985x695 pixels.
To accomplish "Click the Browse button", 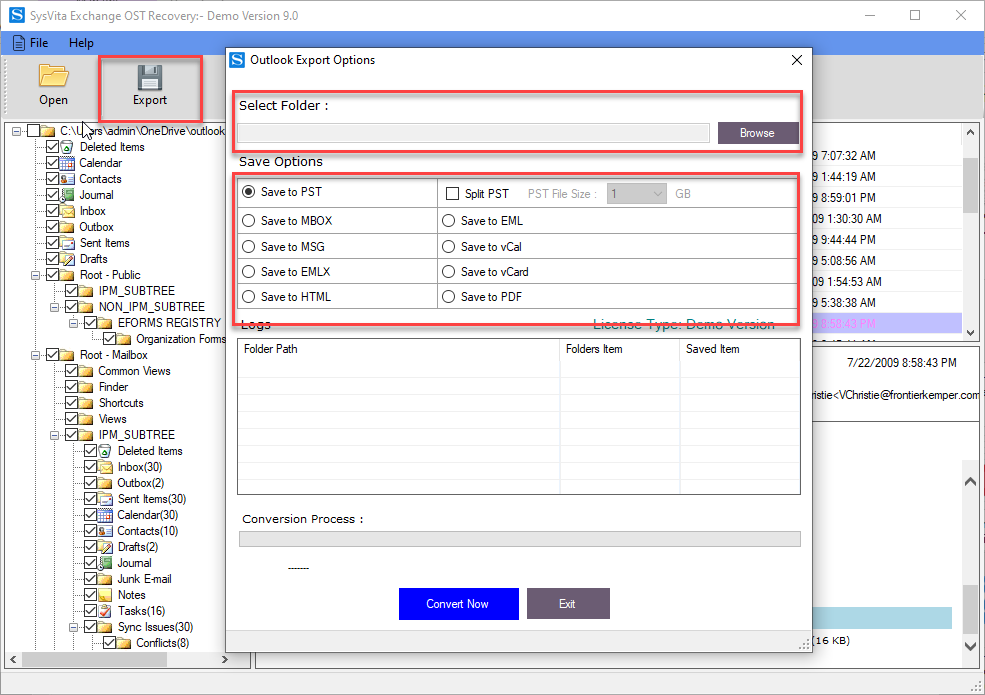I will (758, 133).
